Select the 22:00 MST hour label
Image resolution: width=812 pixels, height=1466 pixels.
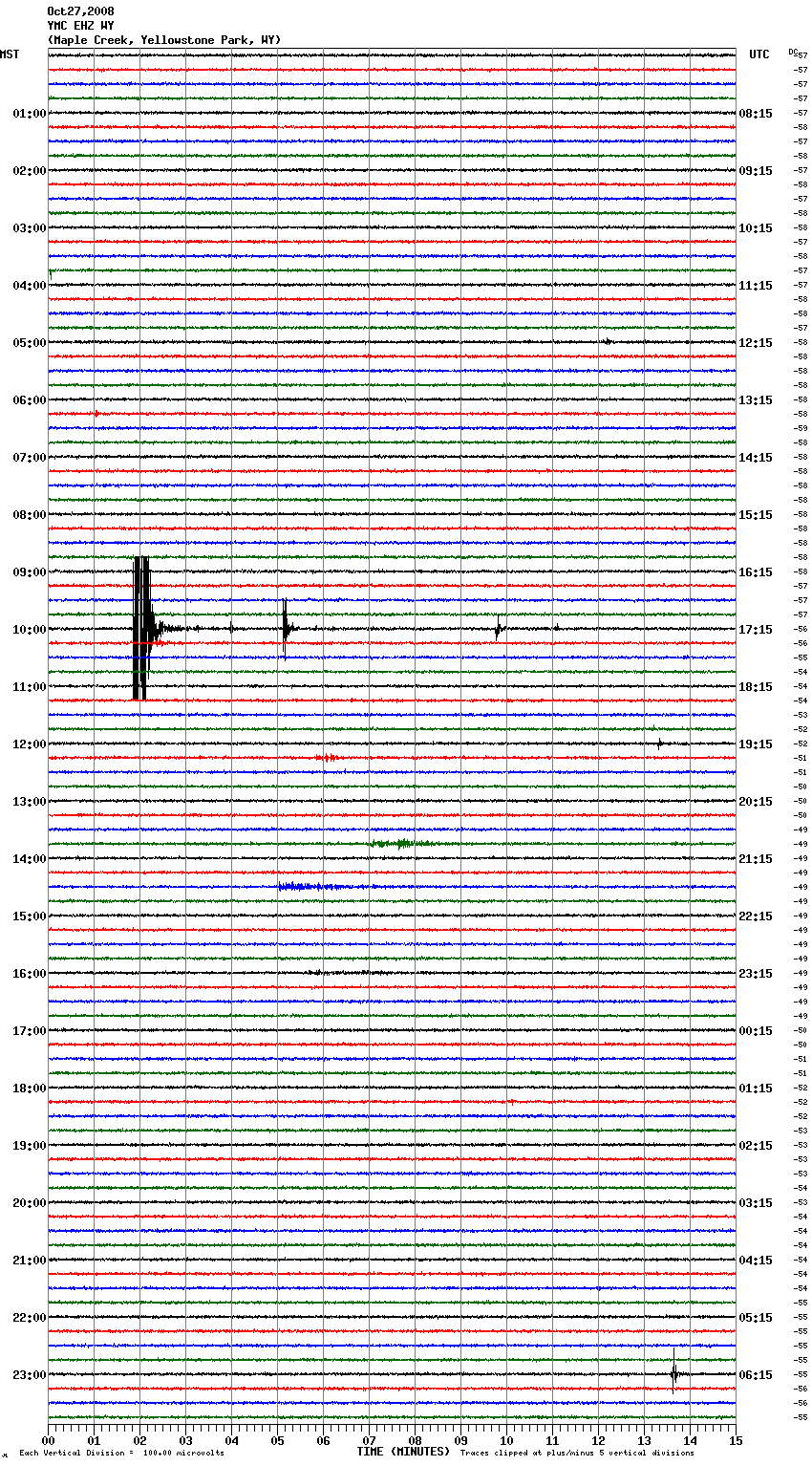pyautogui.click(x=29, y=1318)
